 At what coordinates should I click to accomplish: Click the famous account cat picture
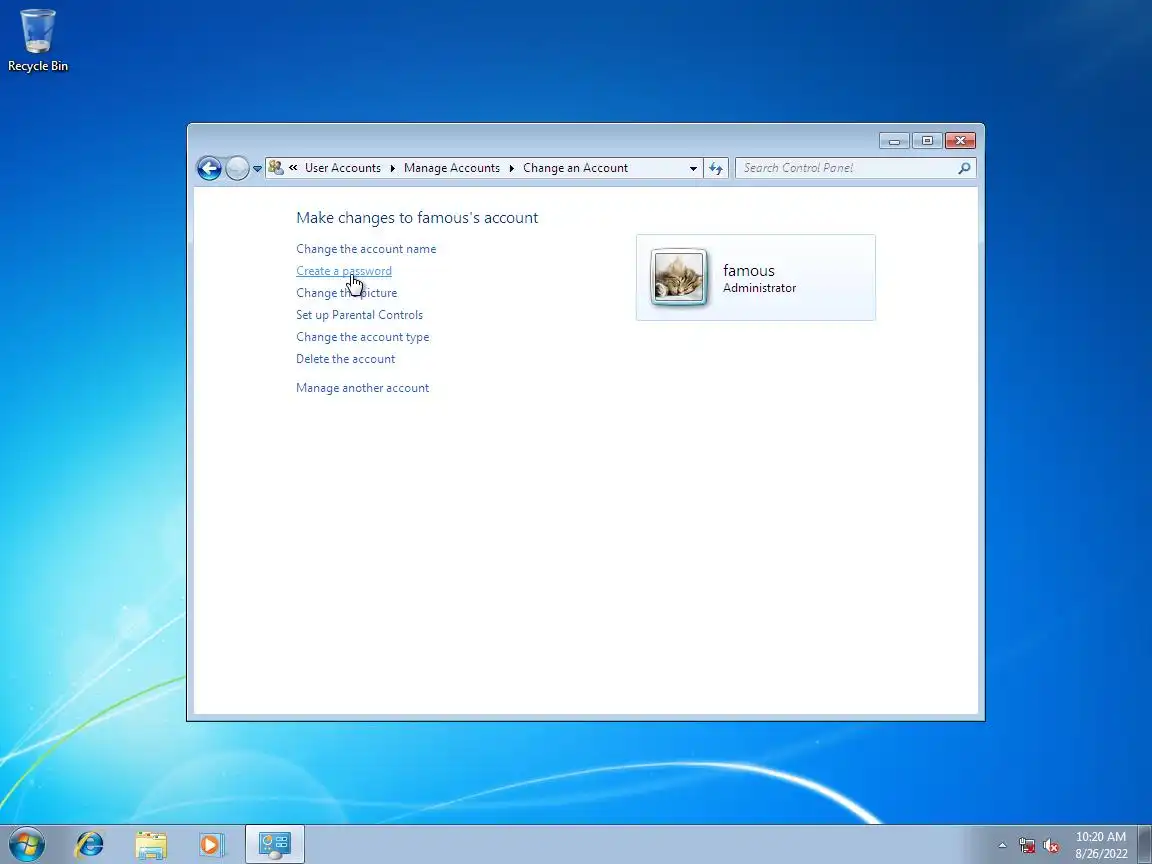[x=679, y=277]
